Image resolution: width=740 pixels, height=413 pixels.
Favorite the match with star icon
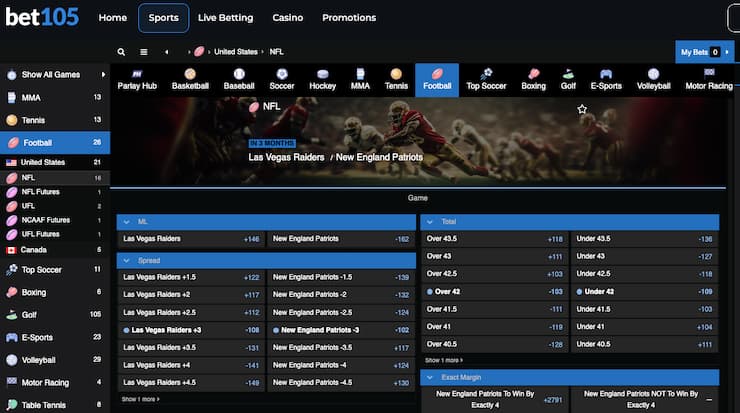click(x=582, y=109)
